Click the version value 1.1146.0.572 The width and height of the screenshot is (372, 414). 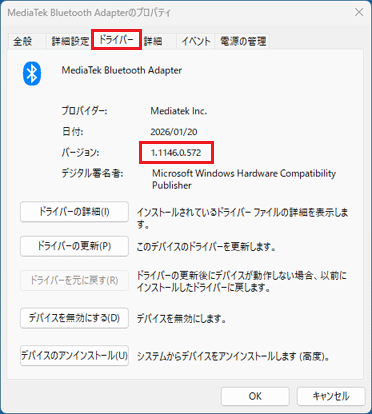point(176,153)
